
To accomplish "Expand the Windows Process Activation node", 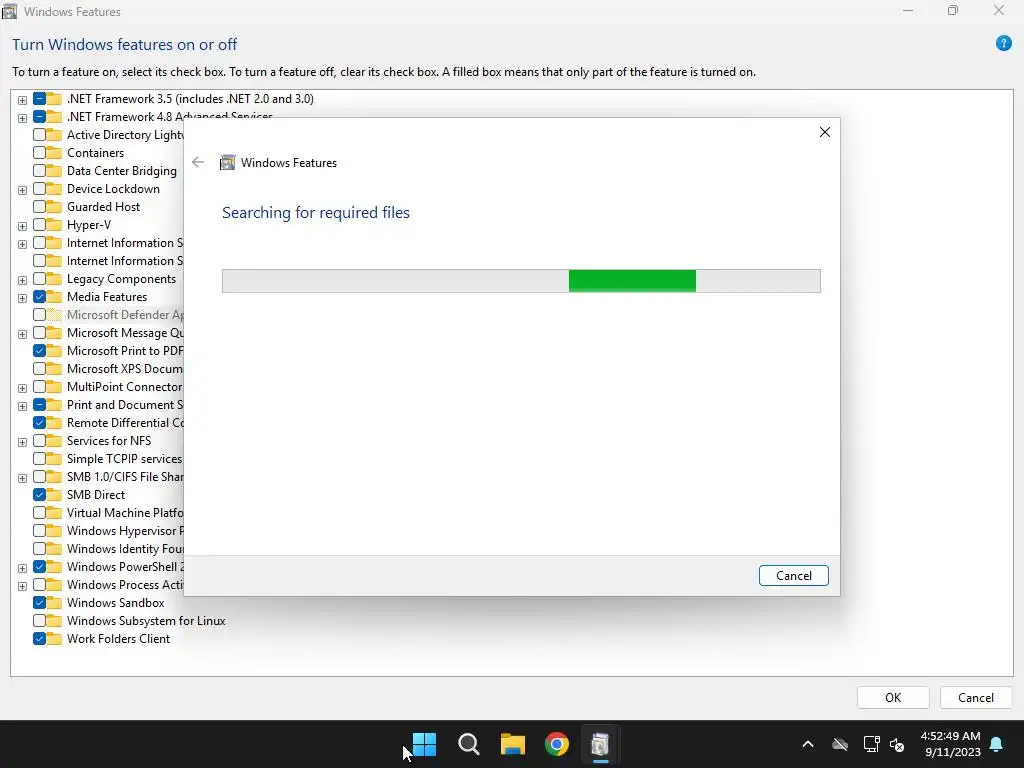I will pyautogui.click(x=22, y=586).
